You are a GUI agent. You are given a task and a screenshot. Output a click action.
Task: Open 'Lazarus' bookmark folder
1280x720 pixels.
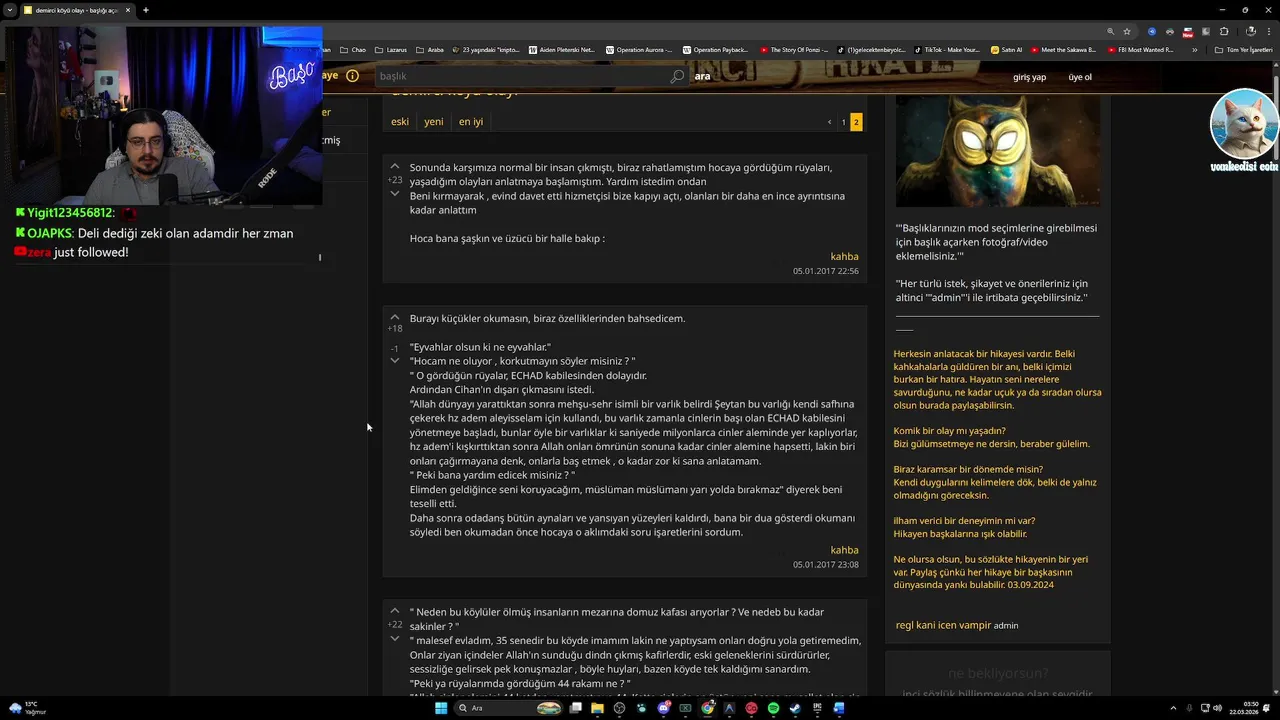[392, 49]
